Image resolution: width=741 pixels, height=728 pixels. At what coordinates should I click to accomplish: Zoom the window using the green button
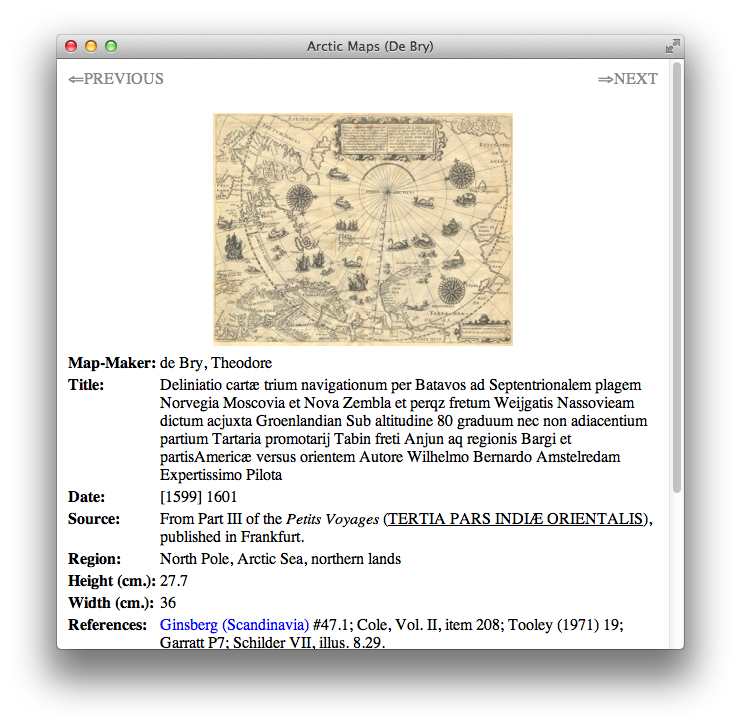pyautogui.click(x=111, y=46)
